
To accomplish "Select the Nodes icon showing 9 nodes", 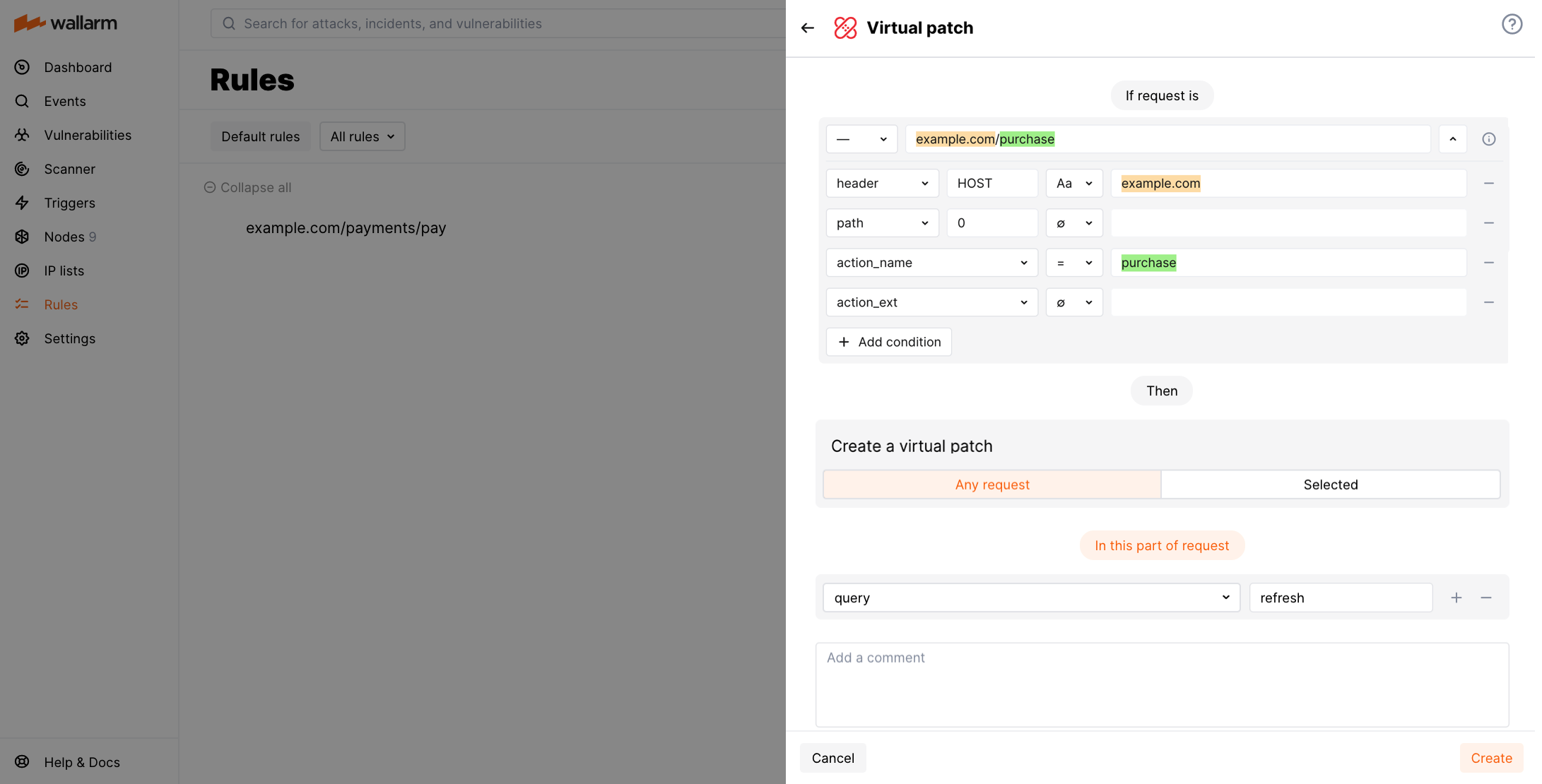I will pyautogui.click(x=22, y=237).
